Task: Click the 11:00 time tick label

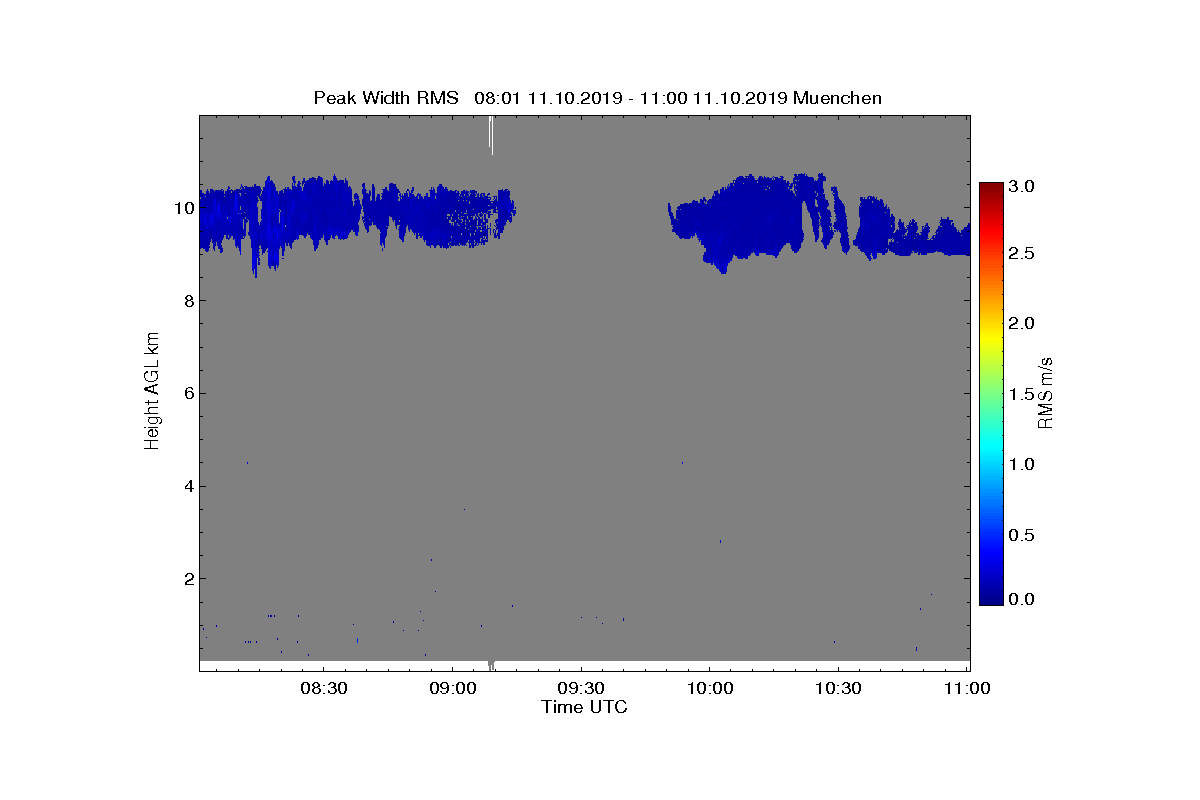Action: [x=966, y=689]
